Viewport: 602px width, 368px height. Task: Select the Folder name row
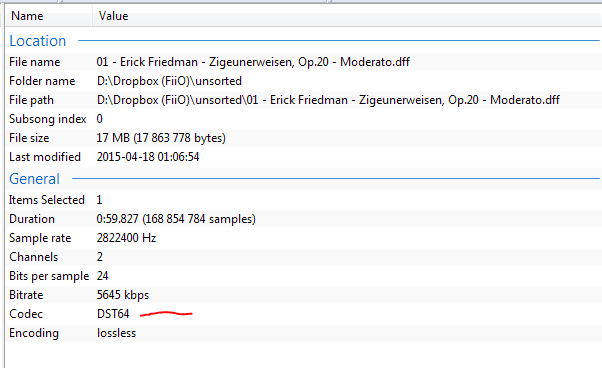point(303,81)
